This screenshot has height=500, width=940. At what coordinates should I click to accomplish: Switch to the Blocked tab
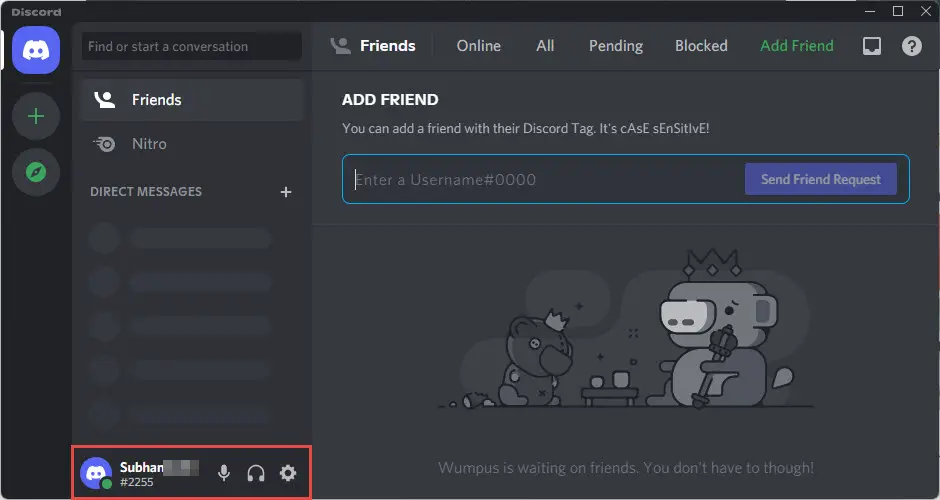pyautogui.click(x=701, y=46)
